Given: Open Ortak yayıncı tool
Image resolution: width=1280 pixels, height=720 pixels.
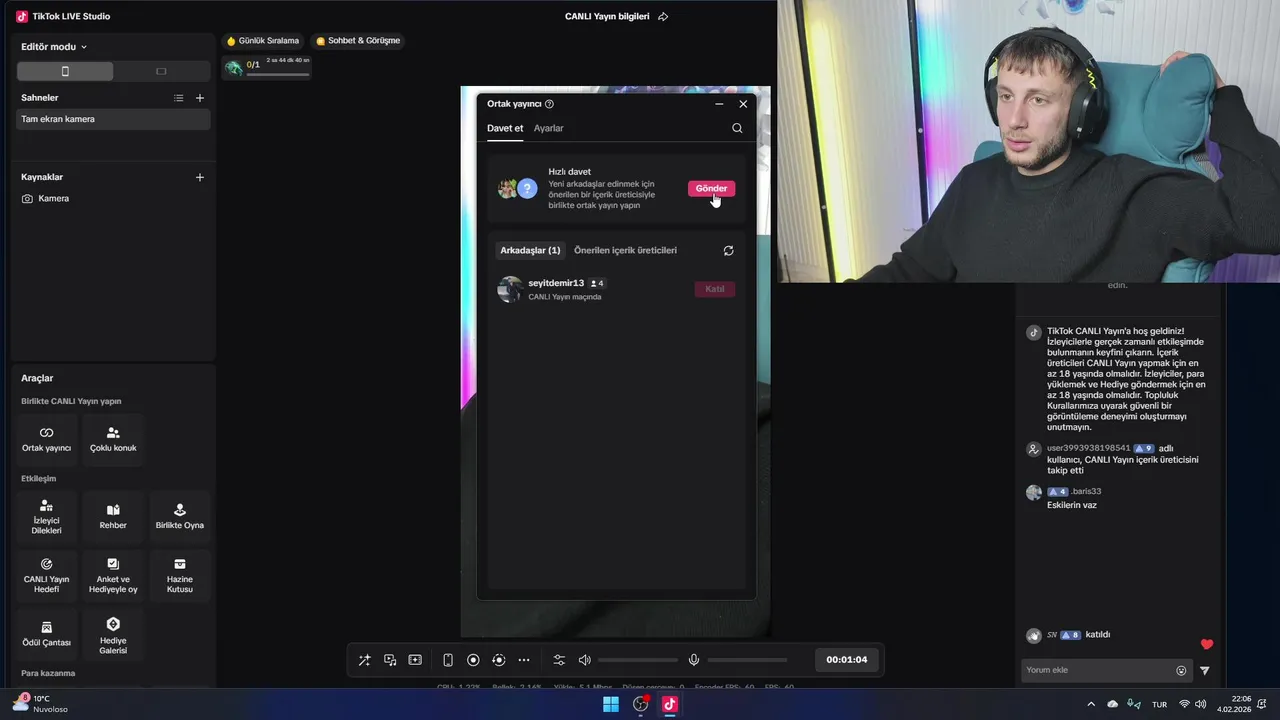Looking at the screenshot, I should (46, 439).
